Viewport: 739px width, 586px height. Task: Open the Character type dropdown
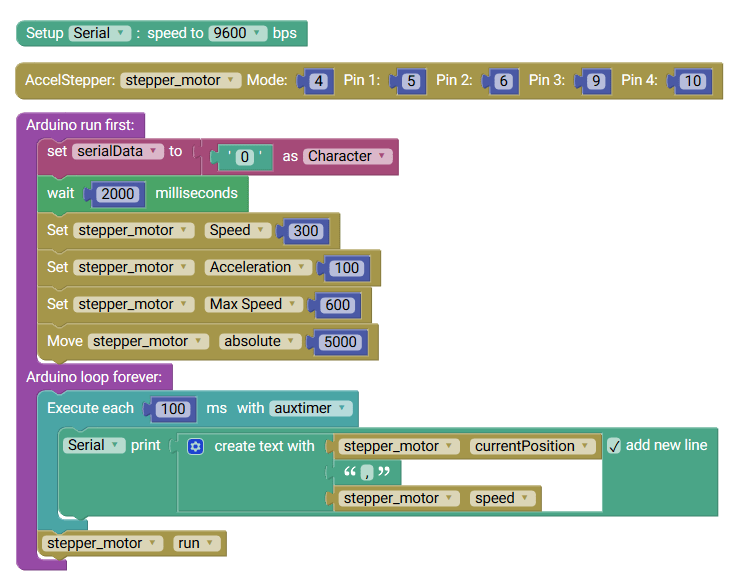coord(348,156)
